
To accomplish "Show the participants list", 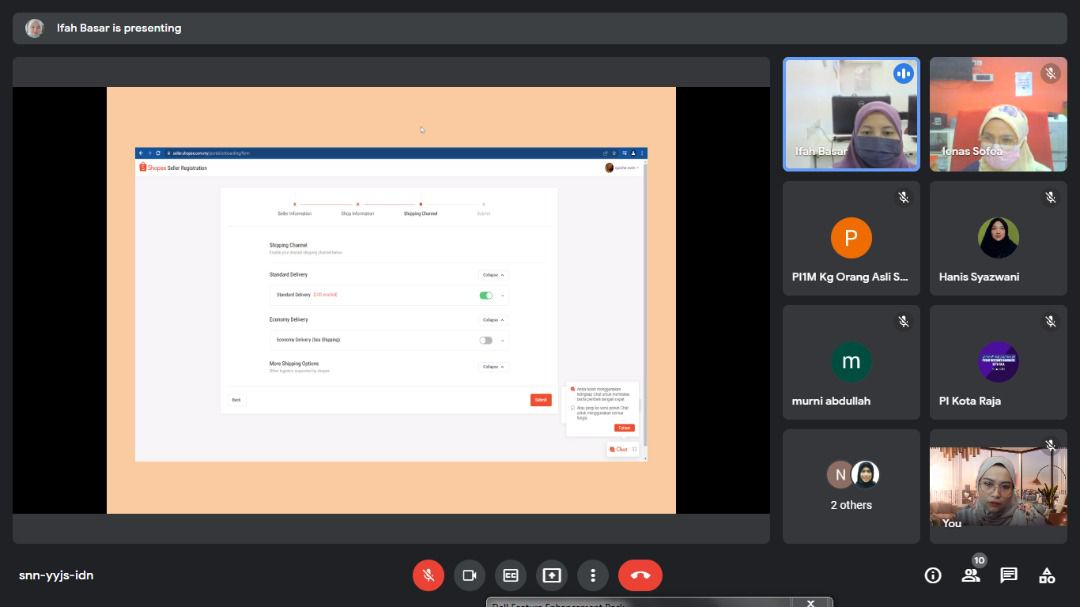I will (970, 575).
